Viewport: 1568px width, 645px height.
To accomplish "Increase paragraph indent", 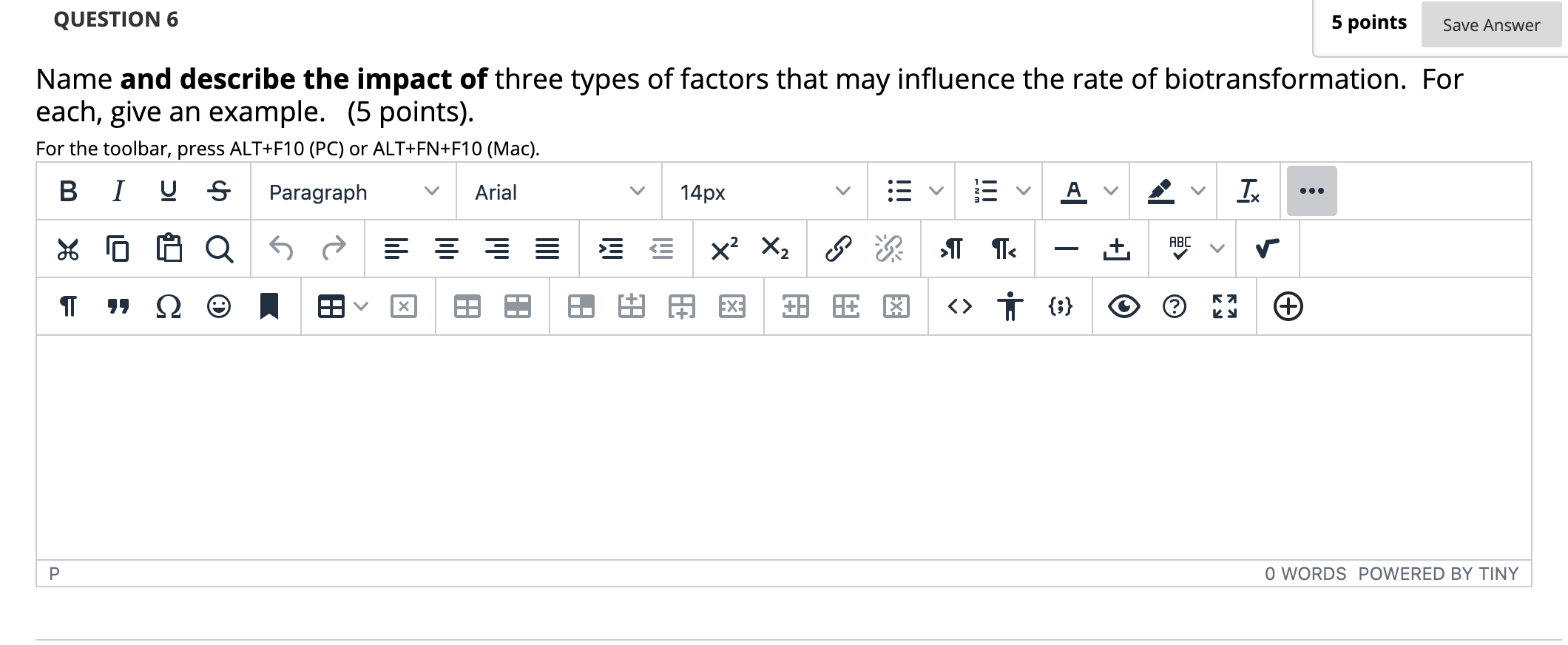I will coord(611,249).
